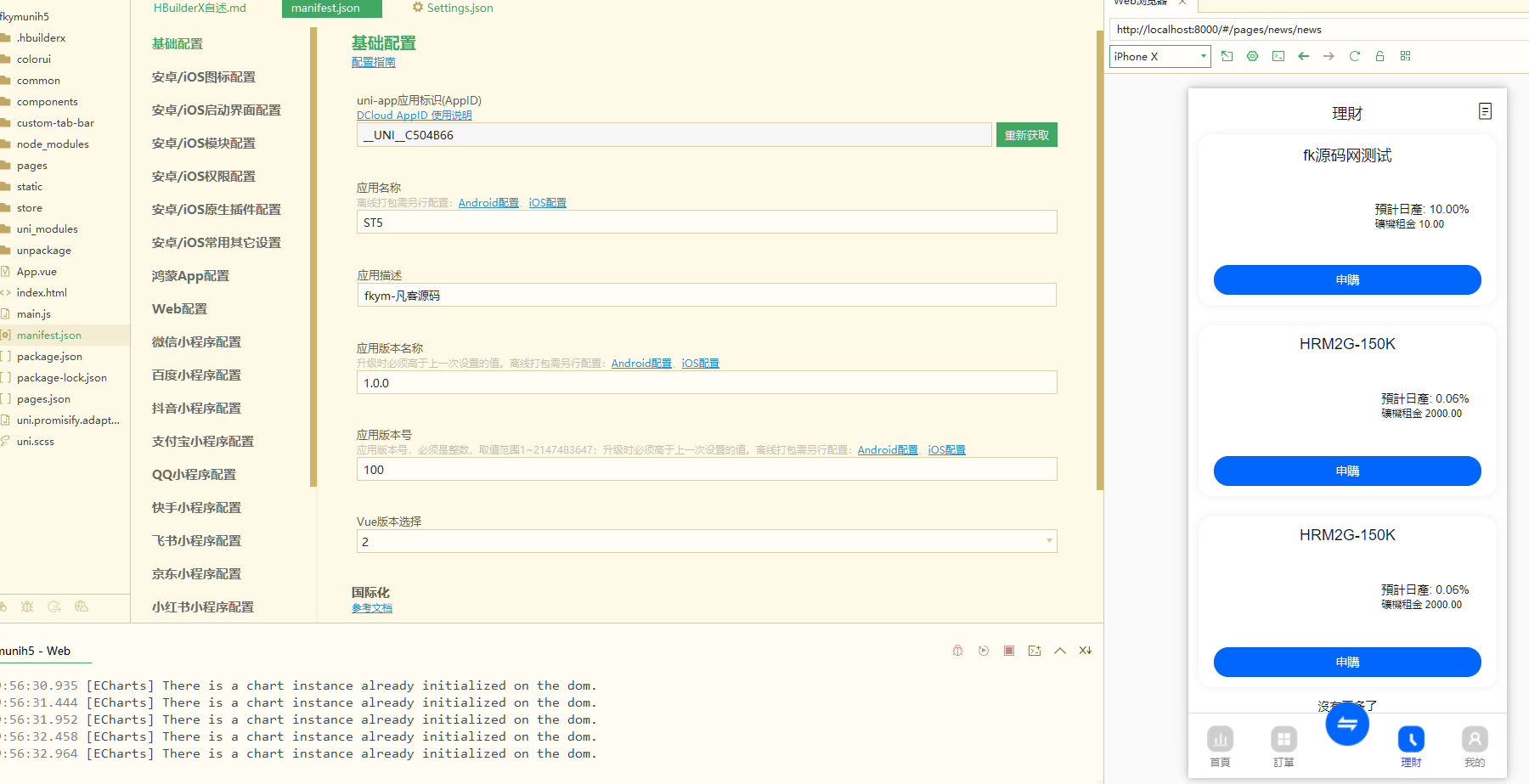Click the new terminal icon in console toolbar

click(x=1034, y=651)
